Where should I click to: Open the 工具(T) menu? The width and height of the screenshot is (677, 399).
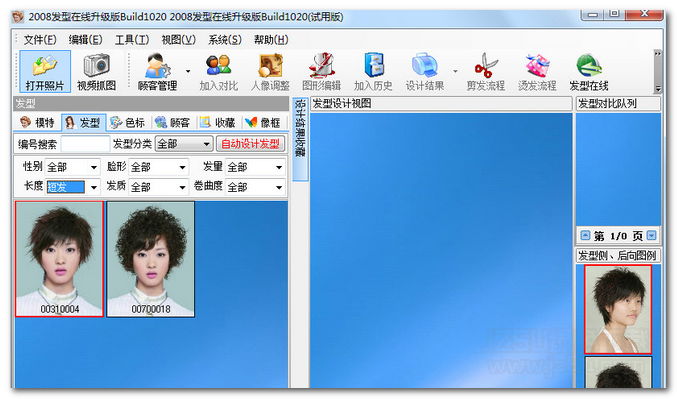[132, 40]
